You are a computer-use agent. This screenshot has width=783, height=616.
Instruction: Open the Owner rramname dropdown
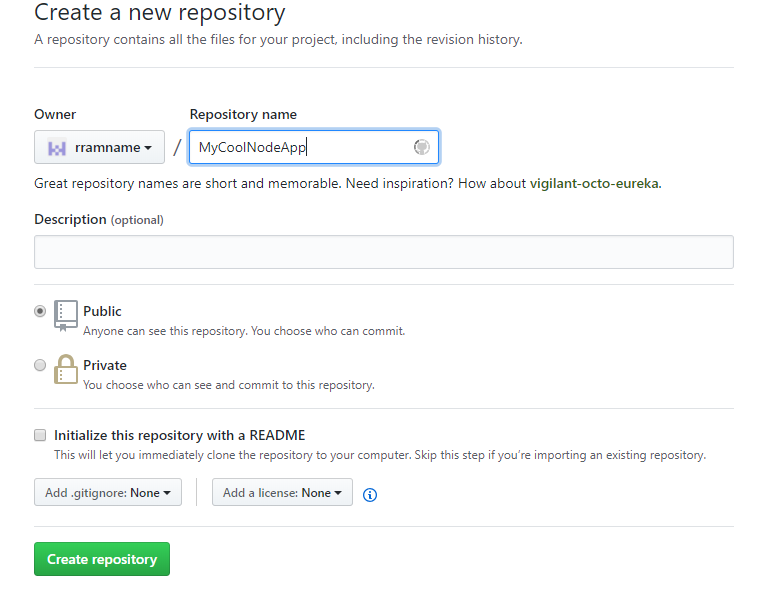pyautogui.click(x=99, y=147)
